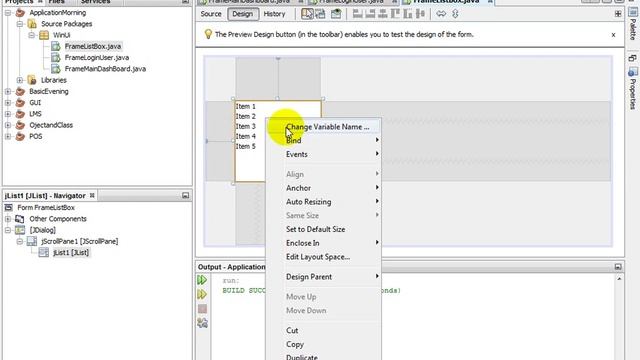Dismiss the Preview Design hint bar
Image resolution: width=640 pixels, height=360 pixels.
tap(613, 35)
